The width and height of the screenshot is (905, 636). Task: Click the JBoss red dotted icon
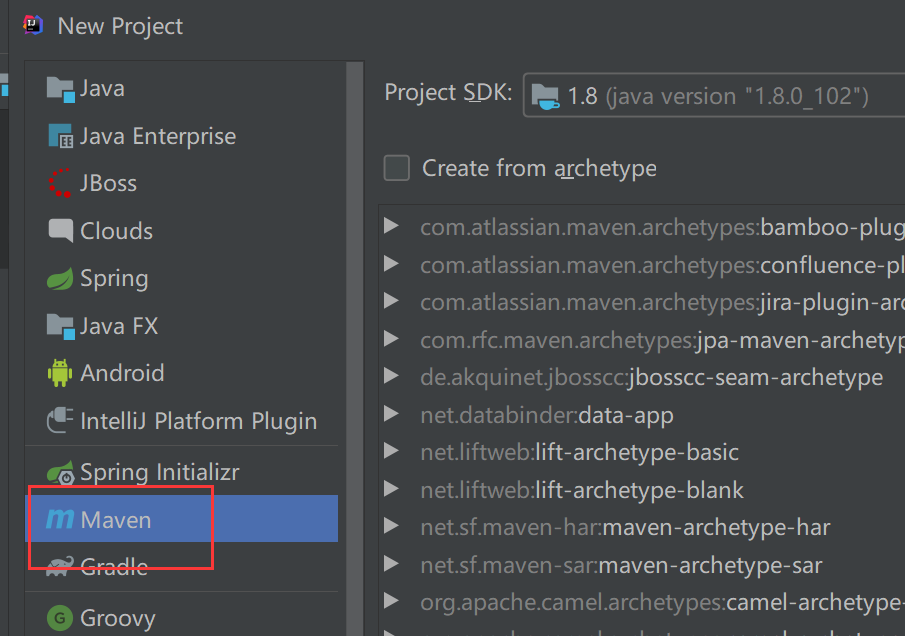[61, 184]
